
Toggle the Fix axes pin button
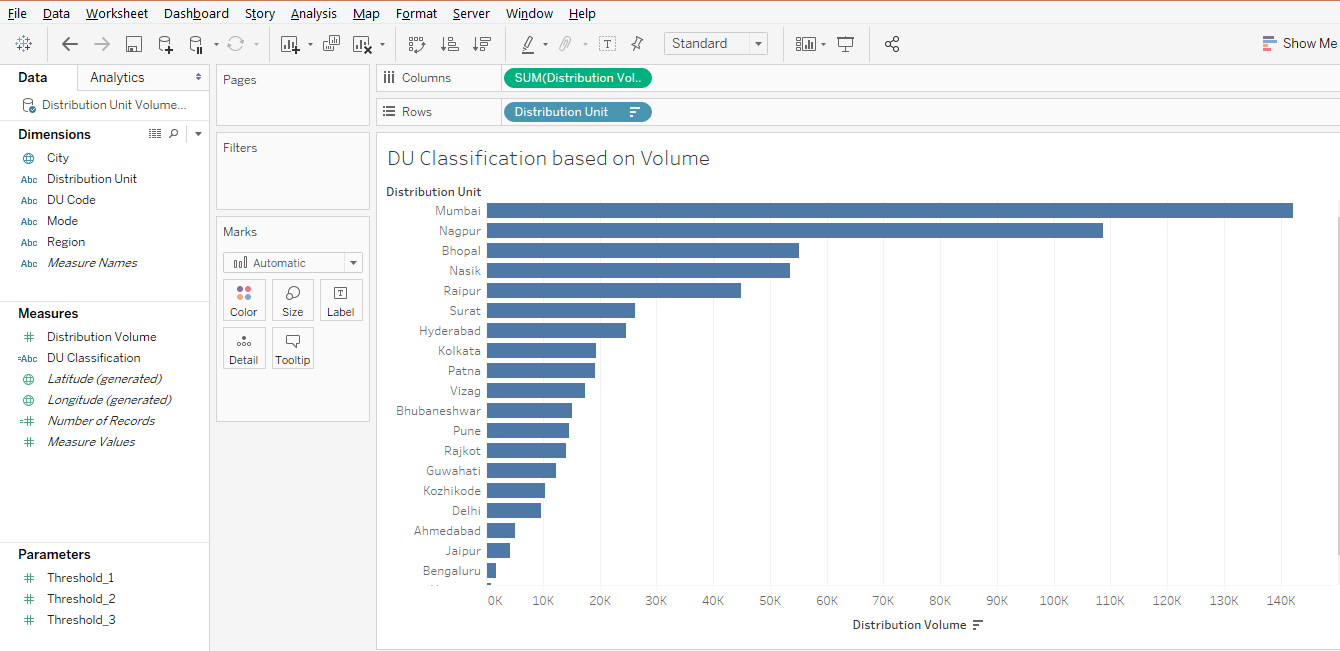click(x=637, y=44)
